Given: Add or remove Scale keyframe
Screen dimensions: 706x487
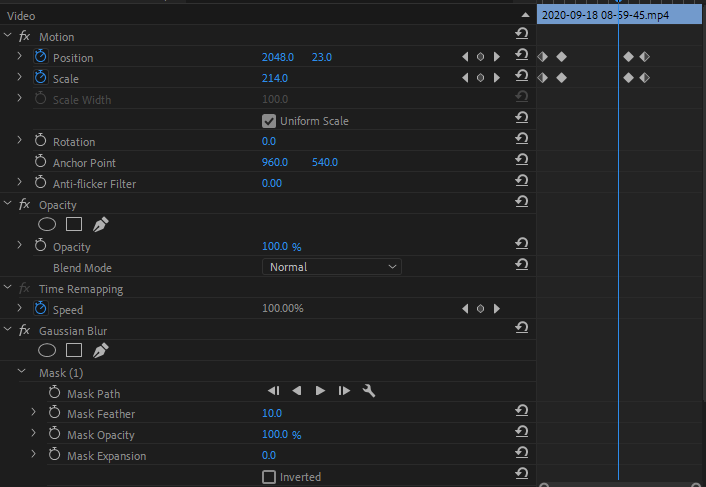Looking at the screenshot, I should click(480, 77).
